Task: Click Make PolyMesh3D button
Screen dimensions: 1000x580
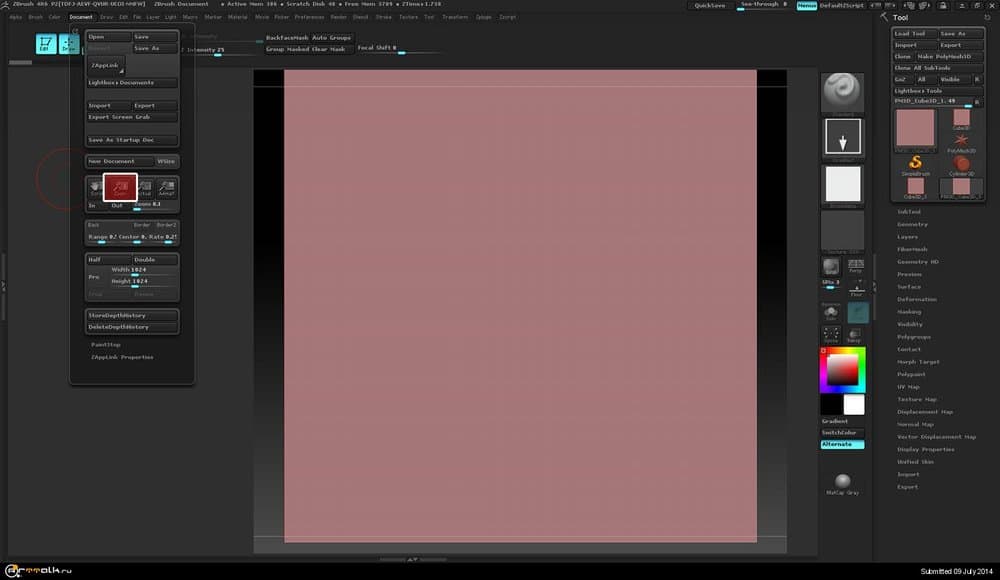Action: click(950, 57)
